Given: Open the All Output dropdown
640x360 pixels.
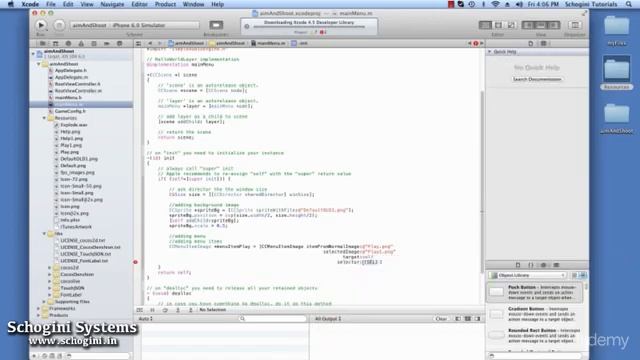Looking at the screenshot, I should (x=328, y=319).
